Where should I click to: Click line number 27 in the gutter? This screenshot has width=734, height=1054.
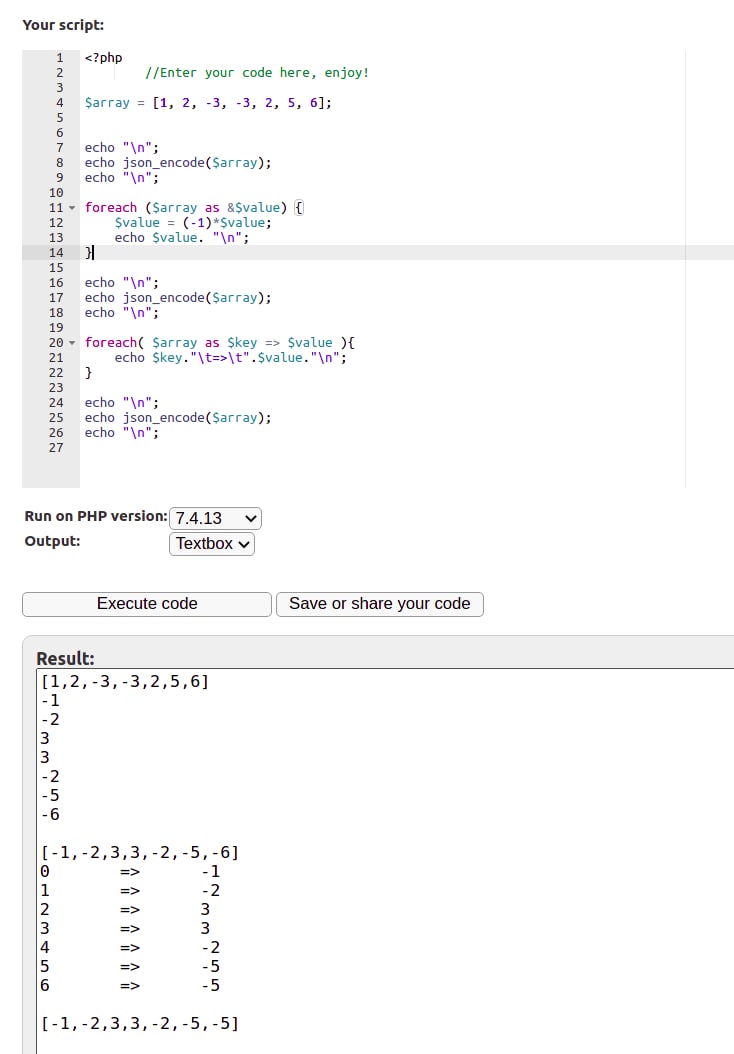click(56, 448)
